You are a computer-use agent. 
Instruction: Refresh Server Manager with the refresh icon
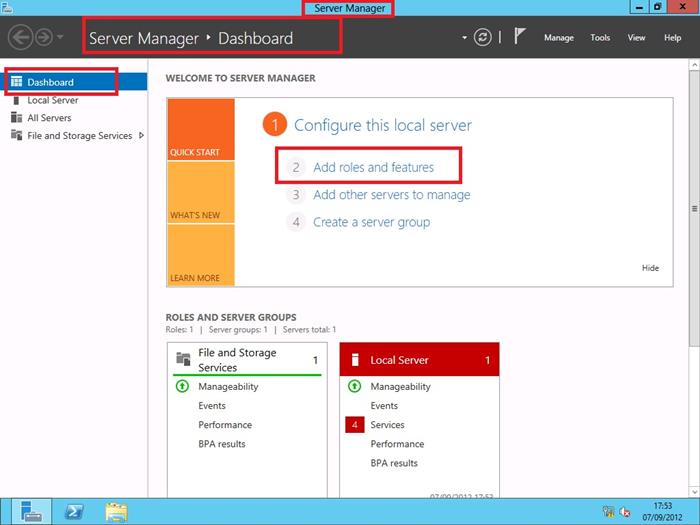point(483,37)
